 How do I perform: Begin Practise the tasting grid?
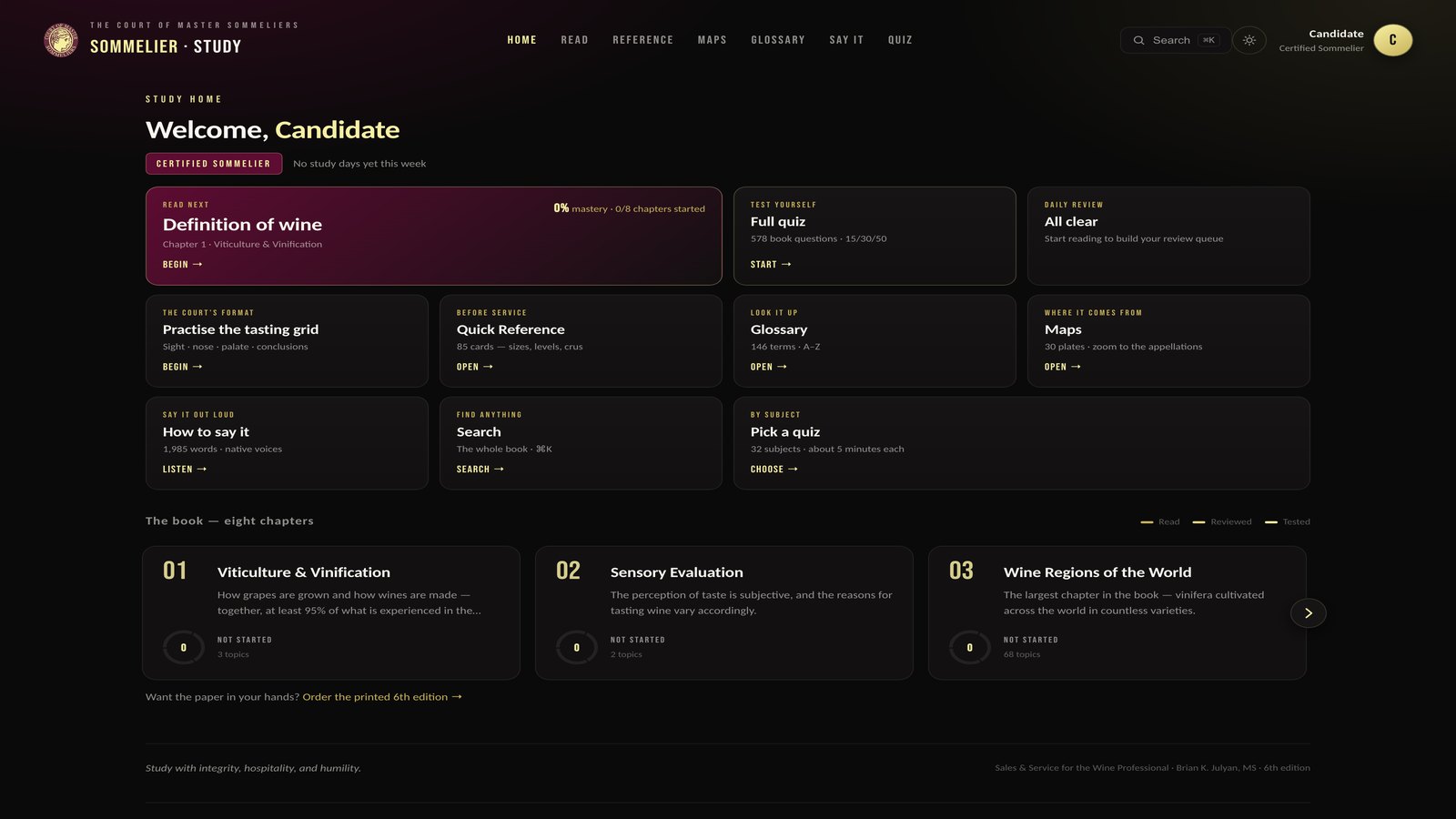coord(182,367)
